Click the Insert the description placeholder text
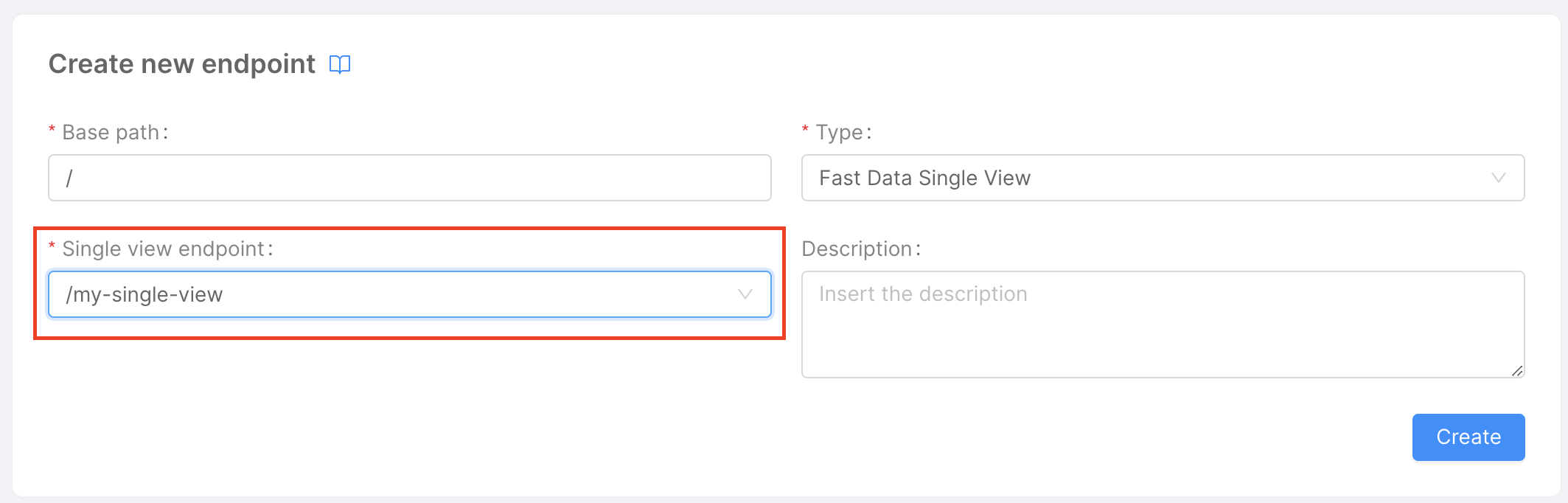Viewport: 1568px width, 503px height. tap(923, 294)
